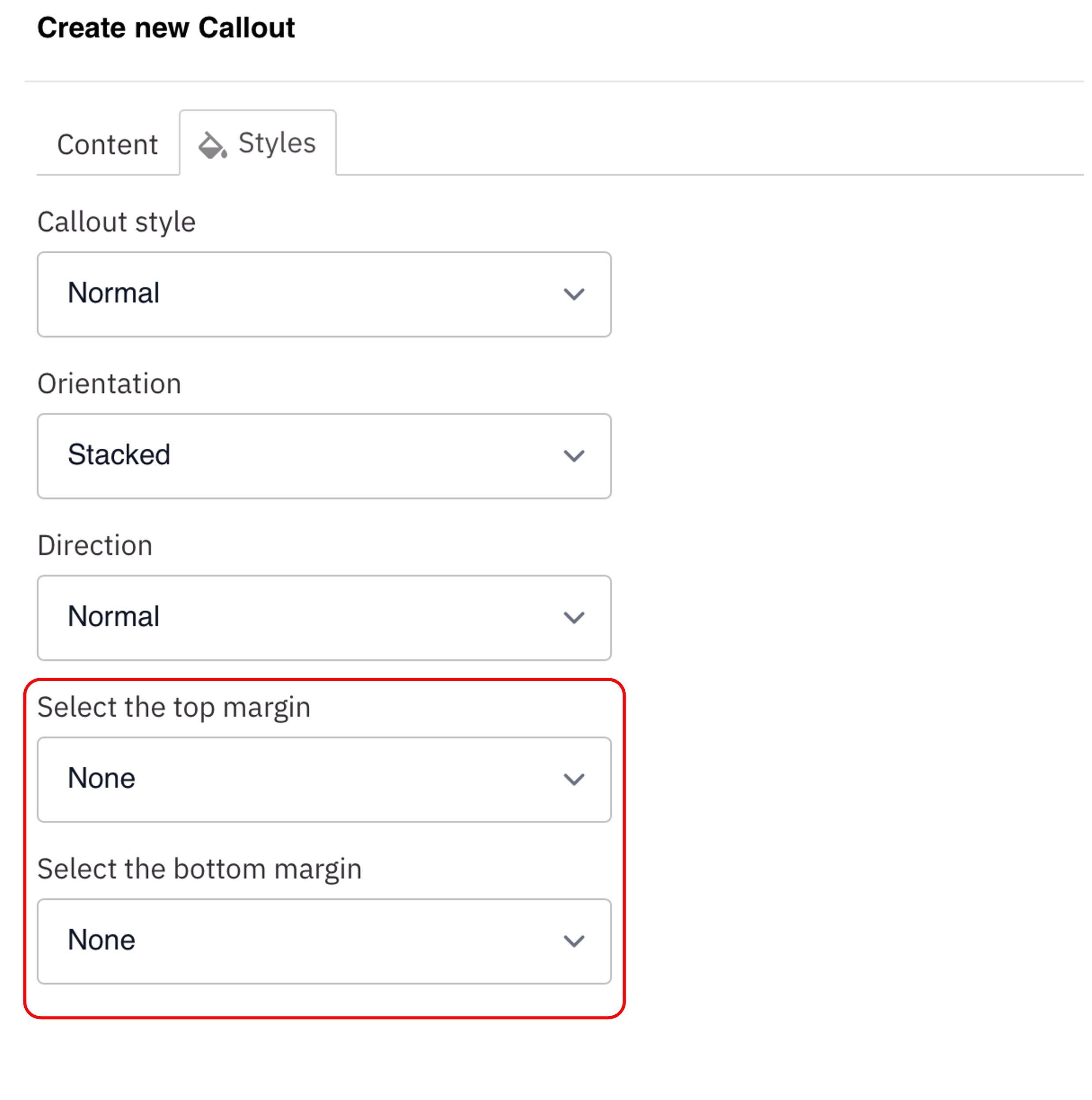Click the paint bucket icon on Styles tab
Viewport: 1092px width, 1100px height.
tap(212, 145)
